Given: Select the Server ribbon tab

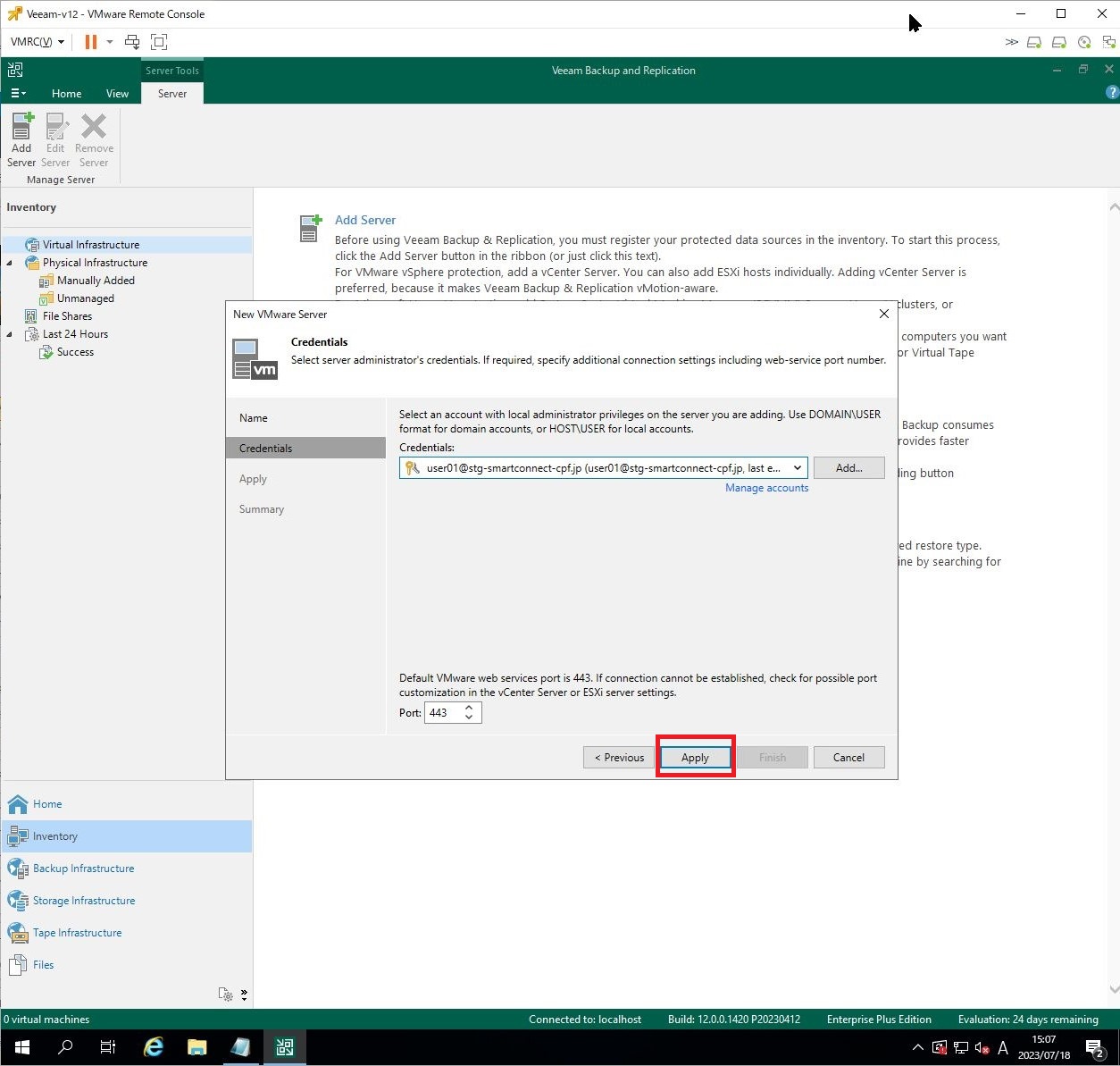Looking at the screenshot, I should pyautogui.click(x=172, y=93).
